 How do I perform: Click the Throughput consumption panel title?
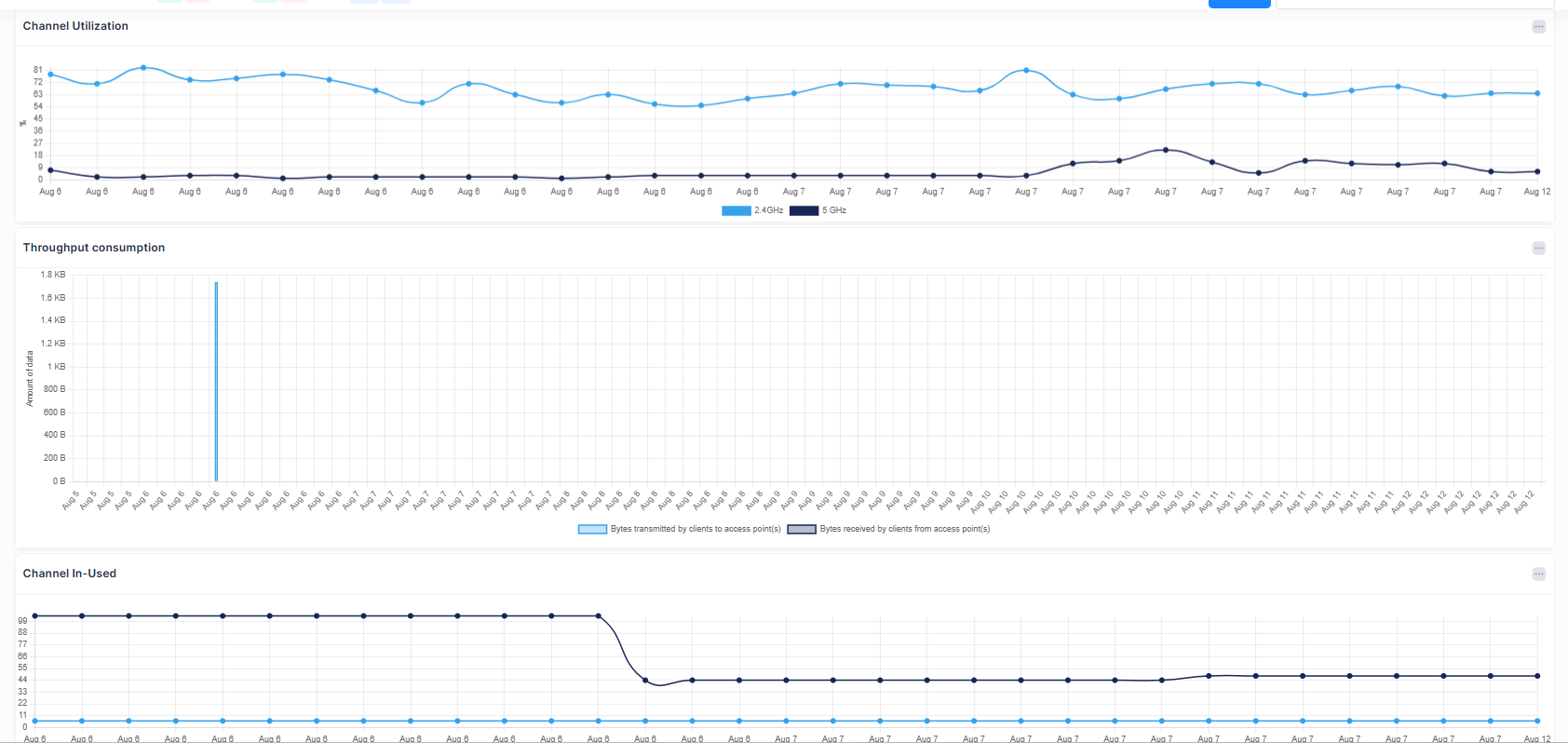pos(94,248)
